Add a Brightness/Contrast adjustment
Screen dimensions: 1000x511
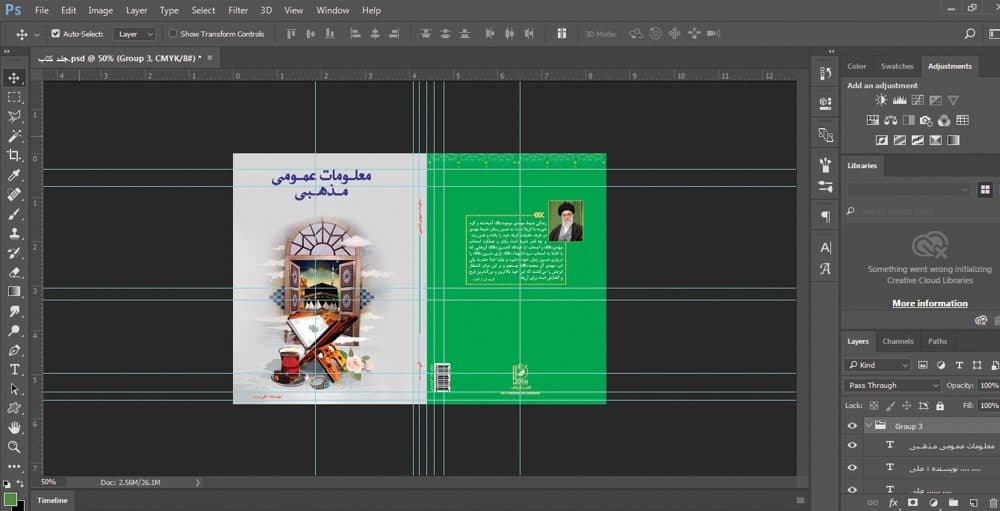(x=881, y=100)
